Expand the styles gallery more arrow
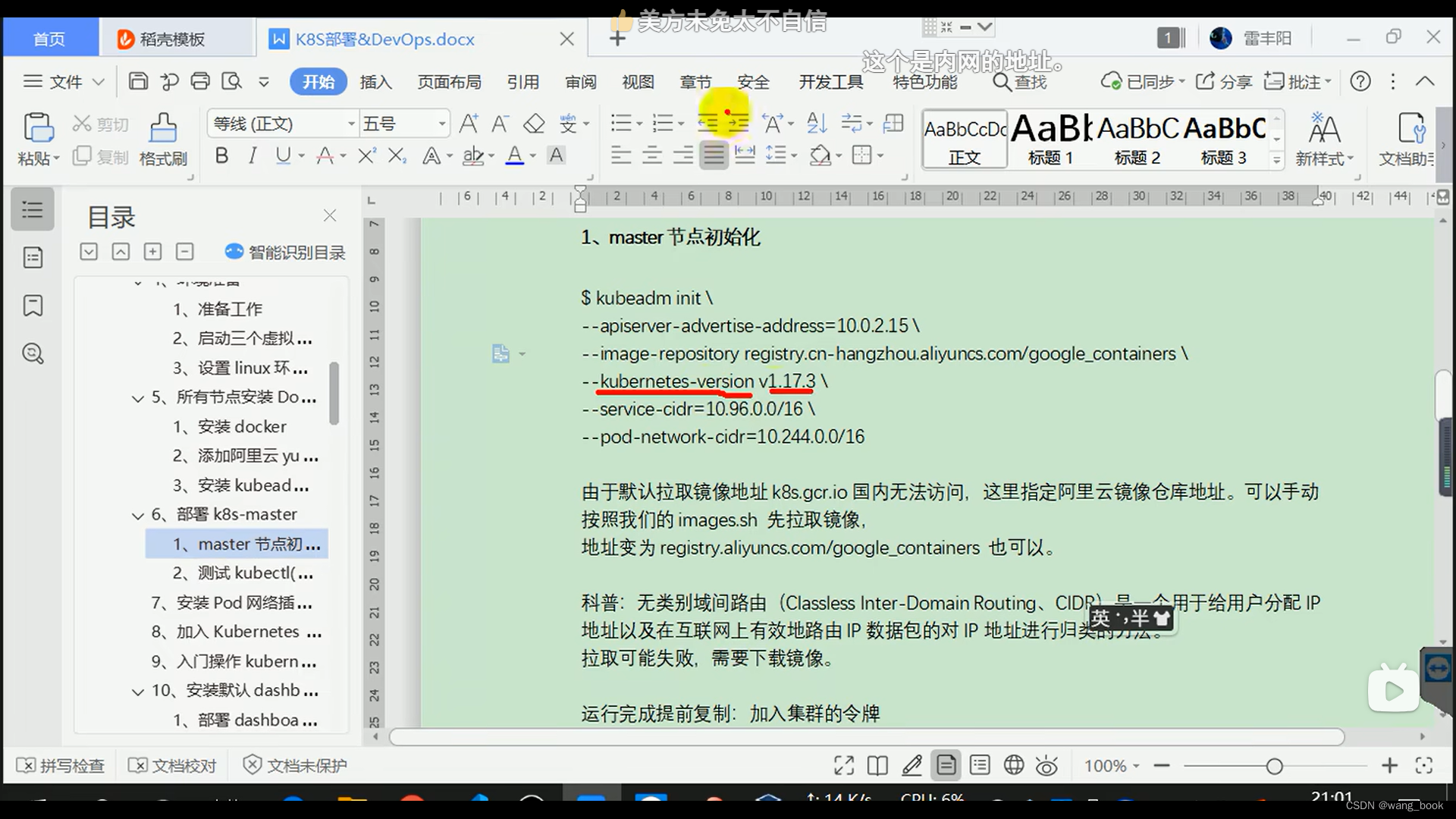 pos(1277,159)
